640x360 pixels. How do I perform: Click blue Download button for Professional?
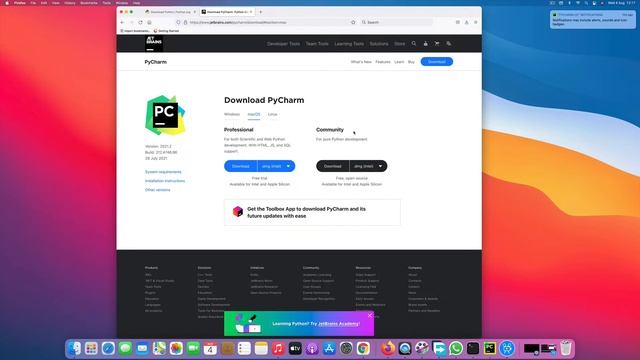[241, 166]
